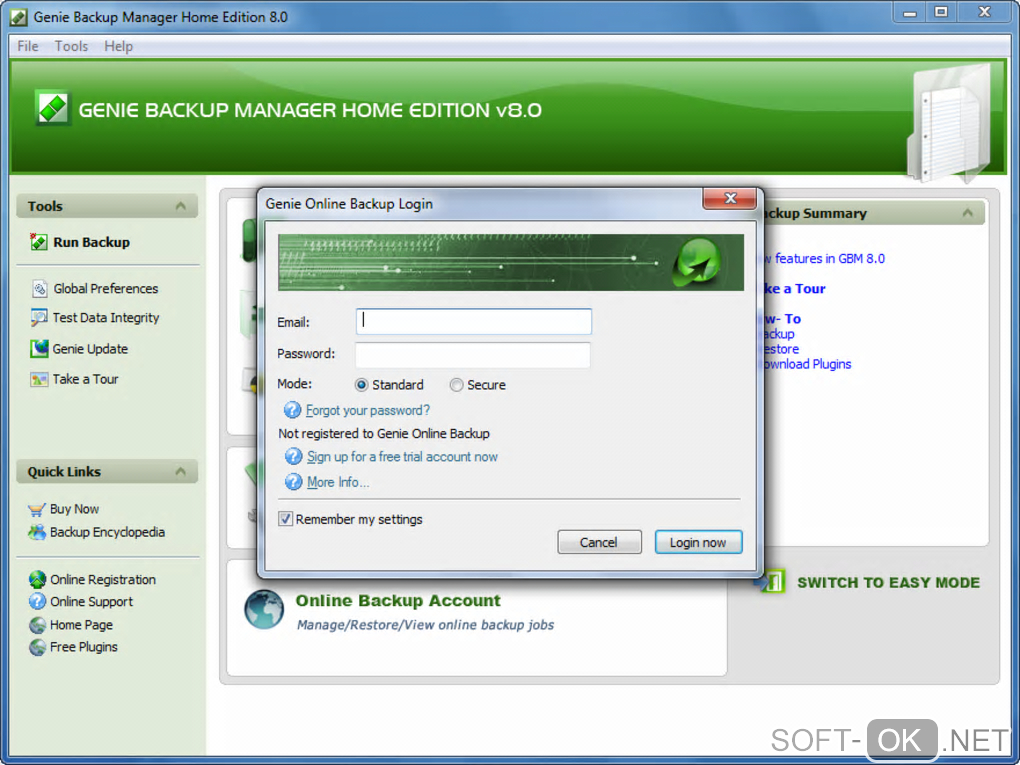Click the Online Support help icon
The height and width of the screenshot is (765, 1020).
point(38,602)
